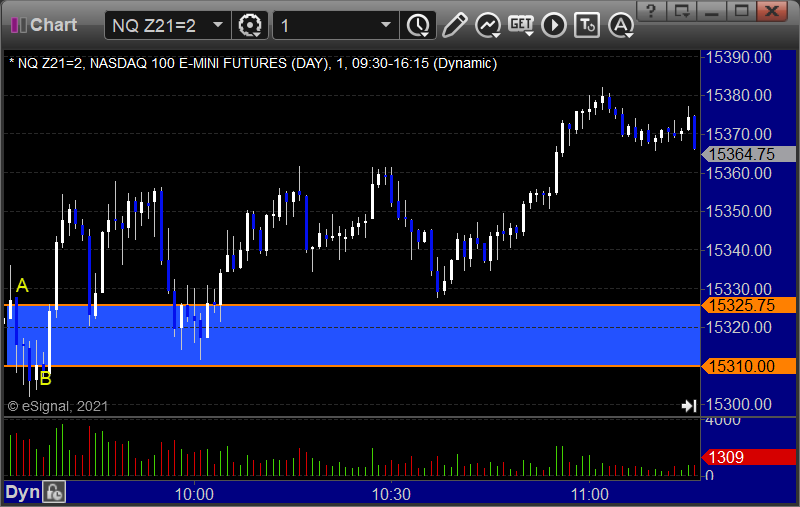Click the chart title text NQ Z21=2 NASDAQ 100

click(x=253, y=63)
